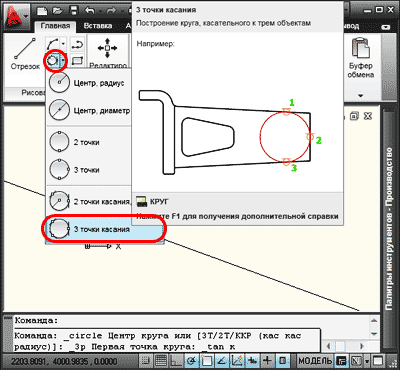Click the clean screen icon at status bar end
400x370 pixels.
point(377,361)
